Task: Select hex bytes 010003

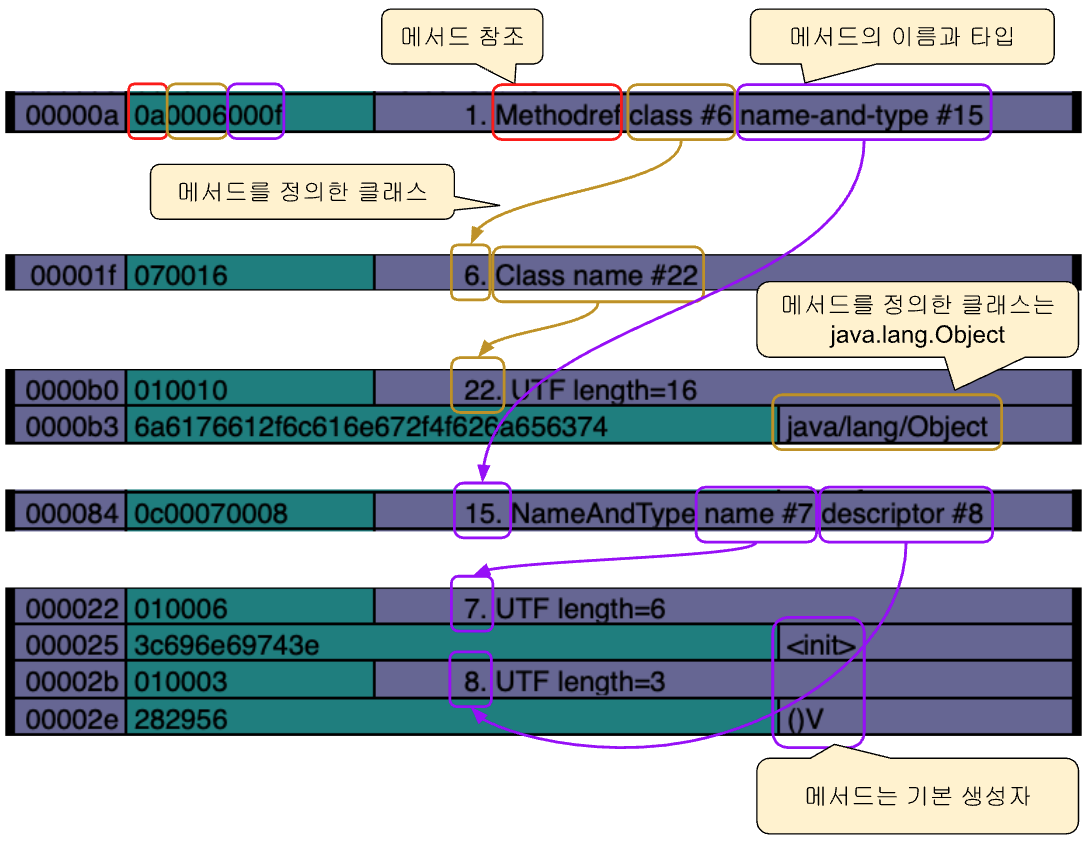Action: point(181,682)
